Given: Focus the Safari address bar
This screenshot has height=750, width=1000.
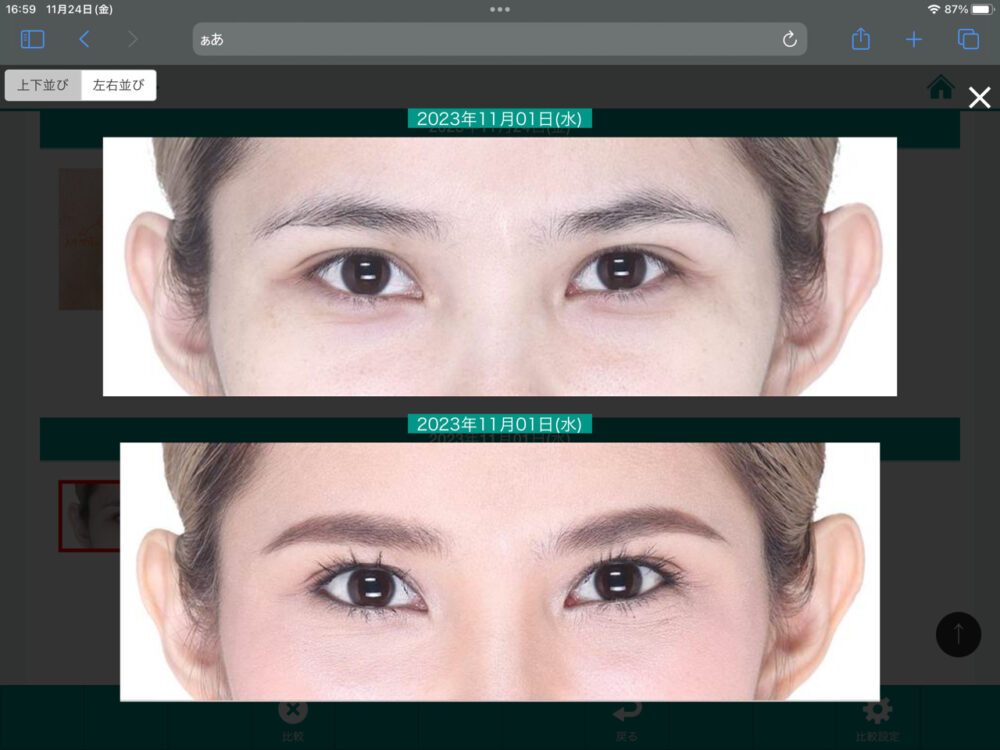Looking at the screenshot, I should pyautogui.click(x=490, y=39).
